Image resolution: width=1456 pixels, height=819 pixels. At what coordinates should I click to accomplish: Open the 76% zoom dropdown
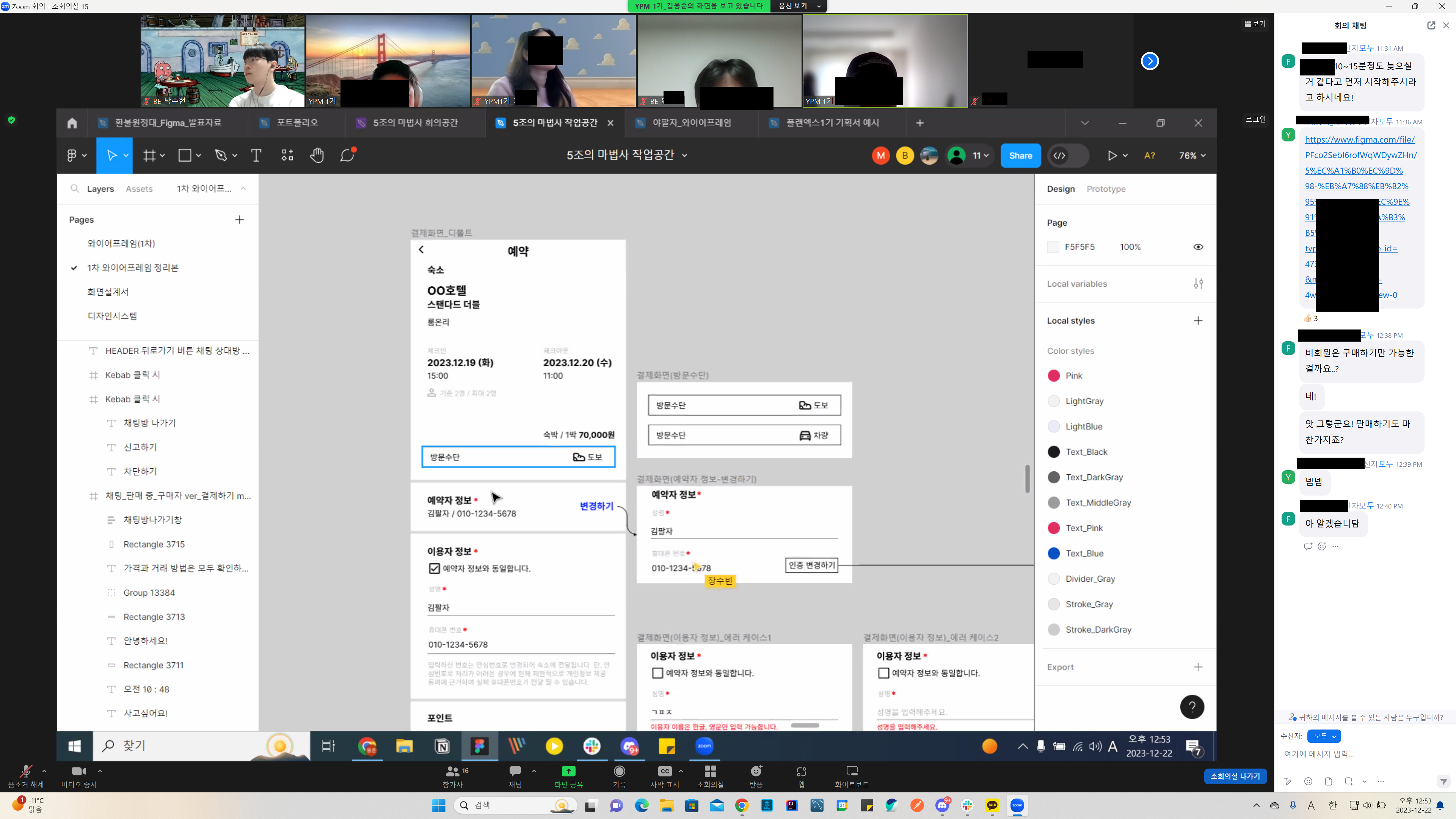coord(1192,155)
